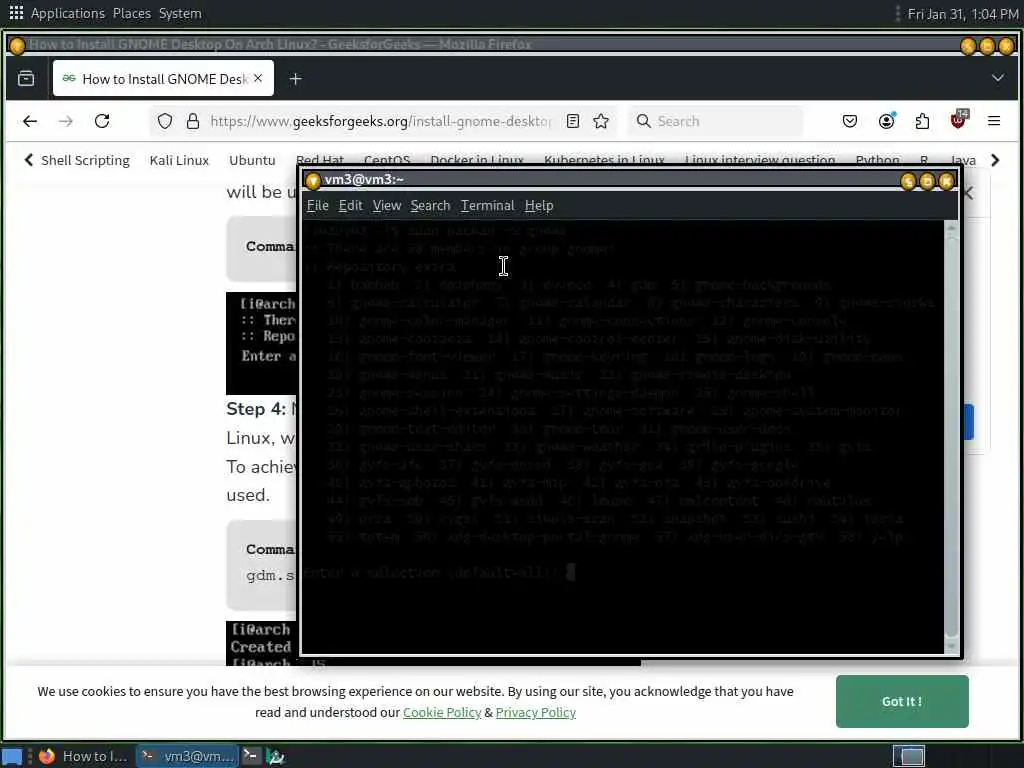The height and width of the screenshot is (768, 1024).
Task: Reload the current page
Action: coord(102,121)
